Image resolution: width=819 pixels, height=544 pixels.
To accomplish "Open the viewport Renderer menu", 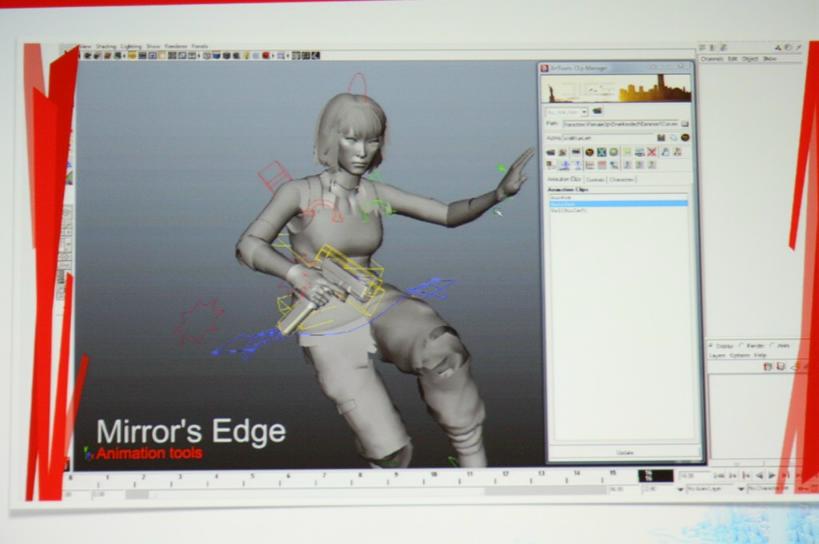I will (x=176, y=46).
